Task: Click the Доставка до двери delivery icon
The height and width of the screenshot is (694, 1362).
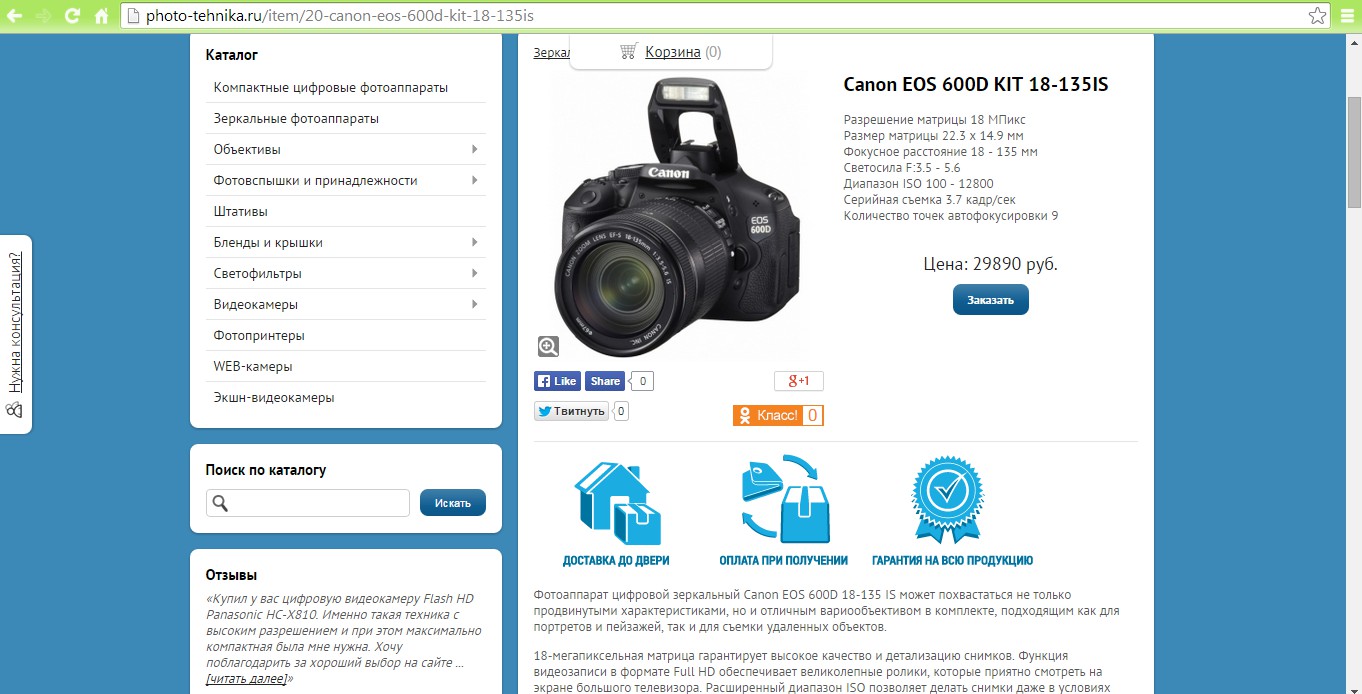Action: [x=614, y=498]
